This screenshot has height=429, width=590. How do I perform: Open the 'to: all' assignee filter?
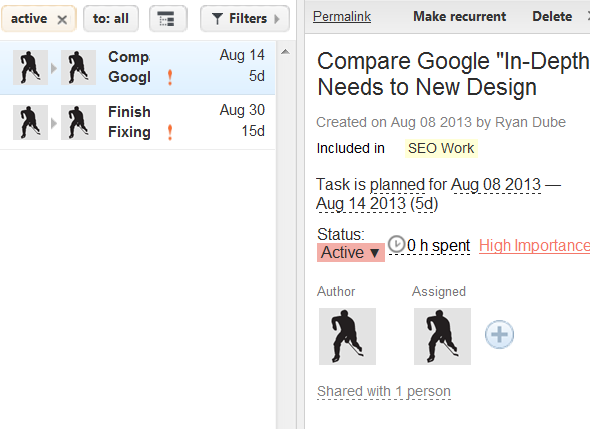pyautogui.click(x=111, y=18)
